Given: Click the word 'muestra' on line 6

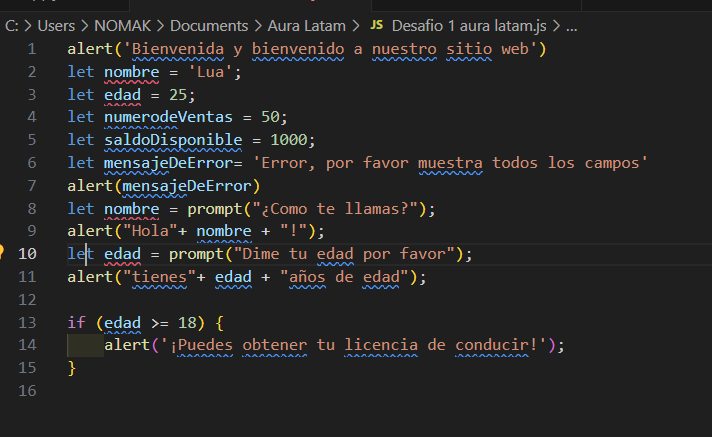Looking at the screenshot, I should (x=450, y=163).
